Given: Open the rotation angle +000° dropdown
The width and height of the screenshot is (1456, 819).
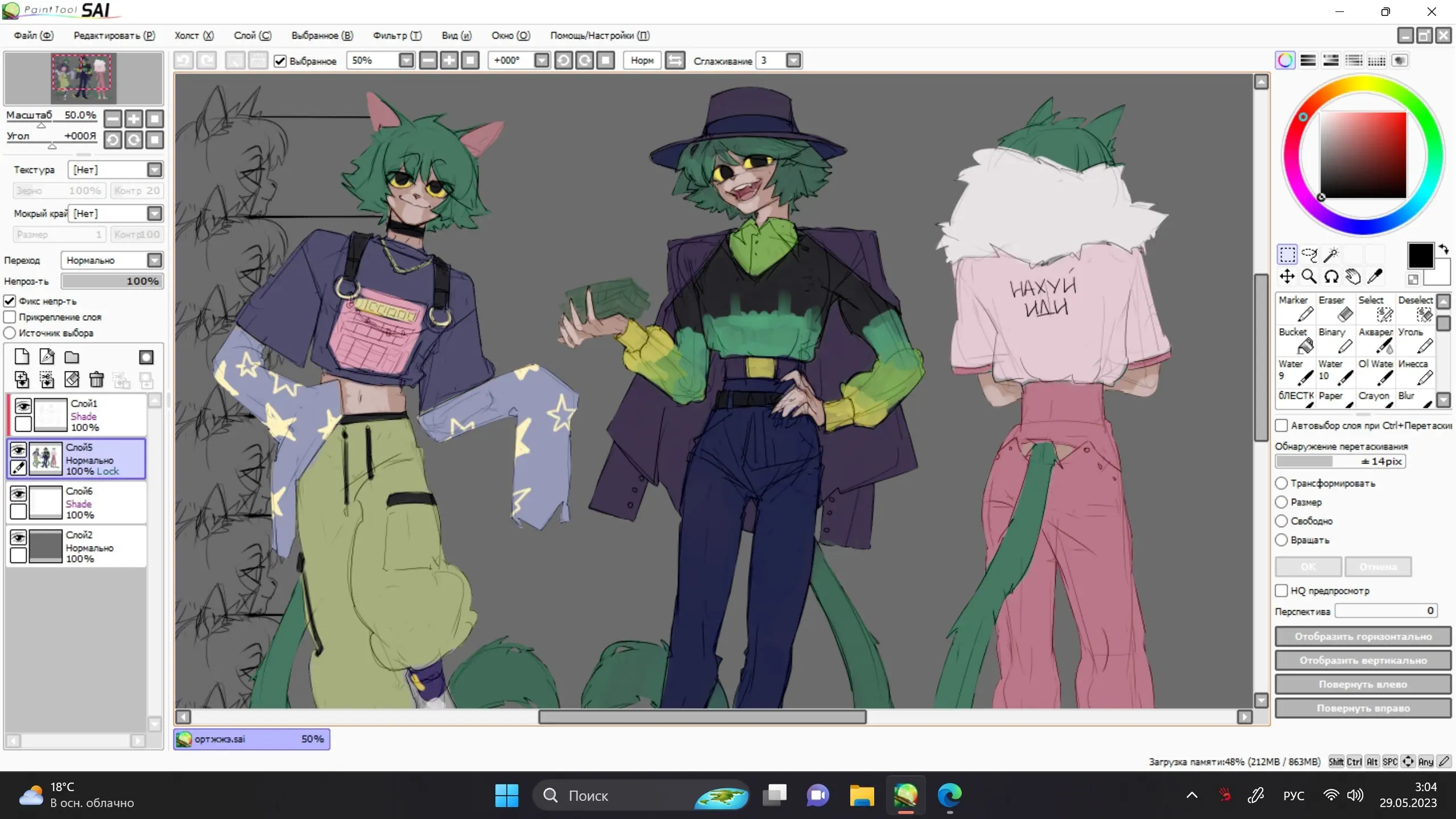Looking at the screenshot, I should pos(542,60).
